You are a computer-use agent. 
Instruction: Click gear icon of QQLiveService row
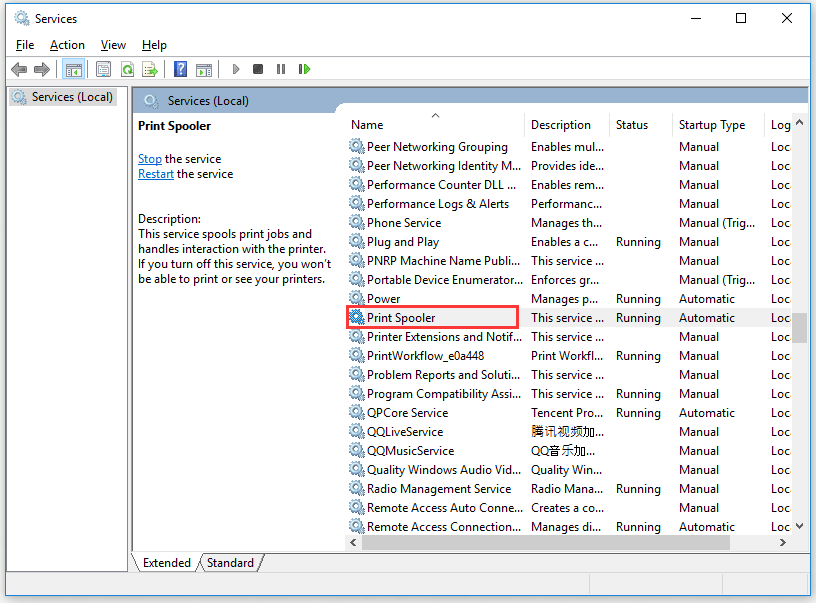[356, 431]
